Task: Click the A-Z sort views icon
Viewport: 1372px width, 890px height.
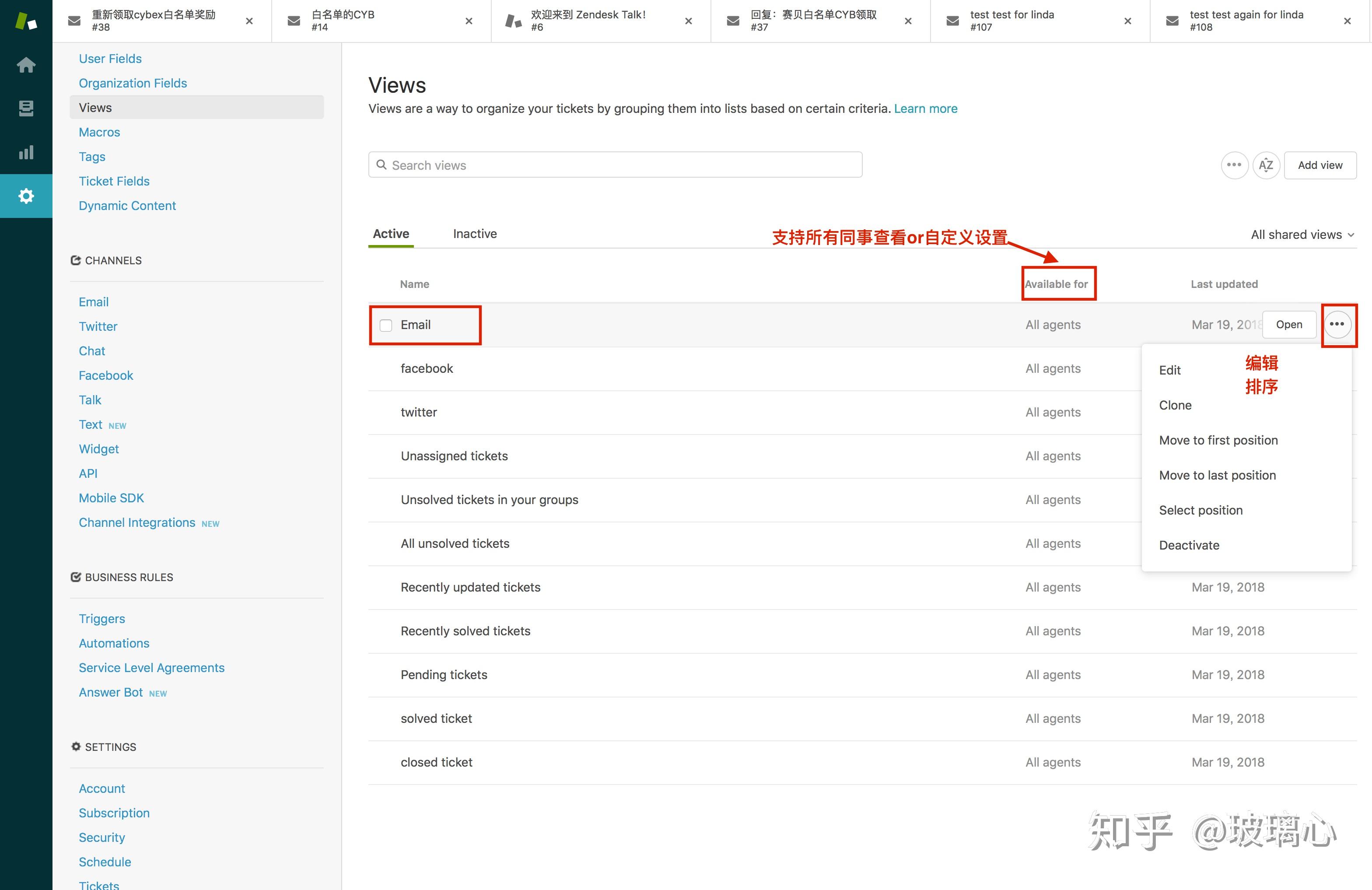Action: pos(1266,165)
